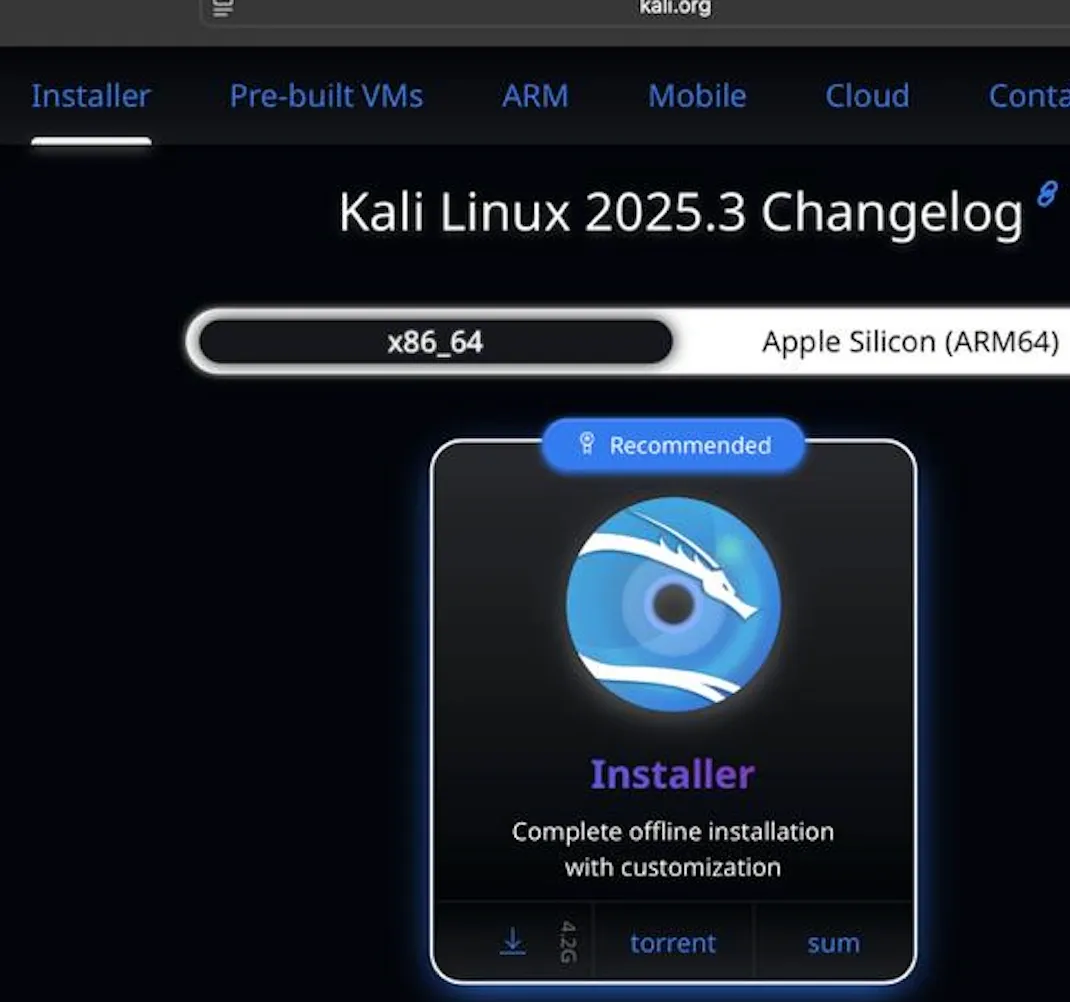Open the Kali Linux 2025.3 Changelog heading

[680, 212]
